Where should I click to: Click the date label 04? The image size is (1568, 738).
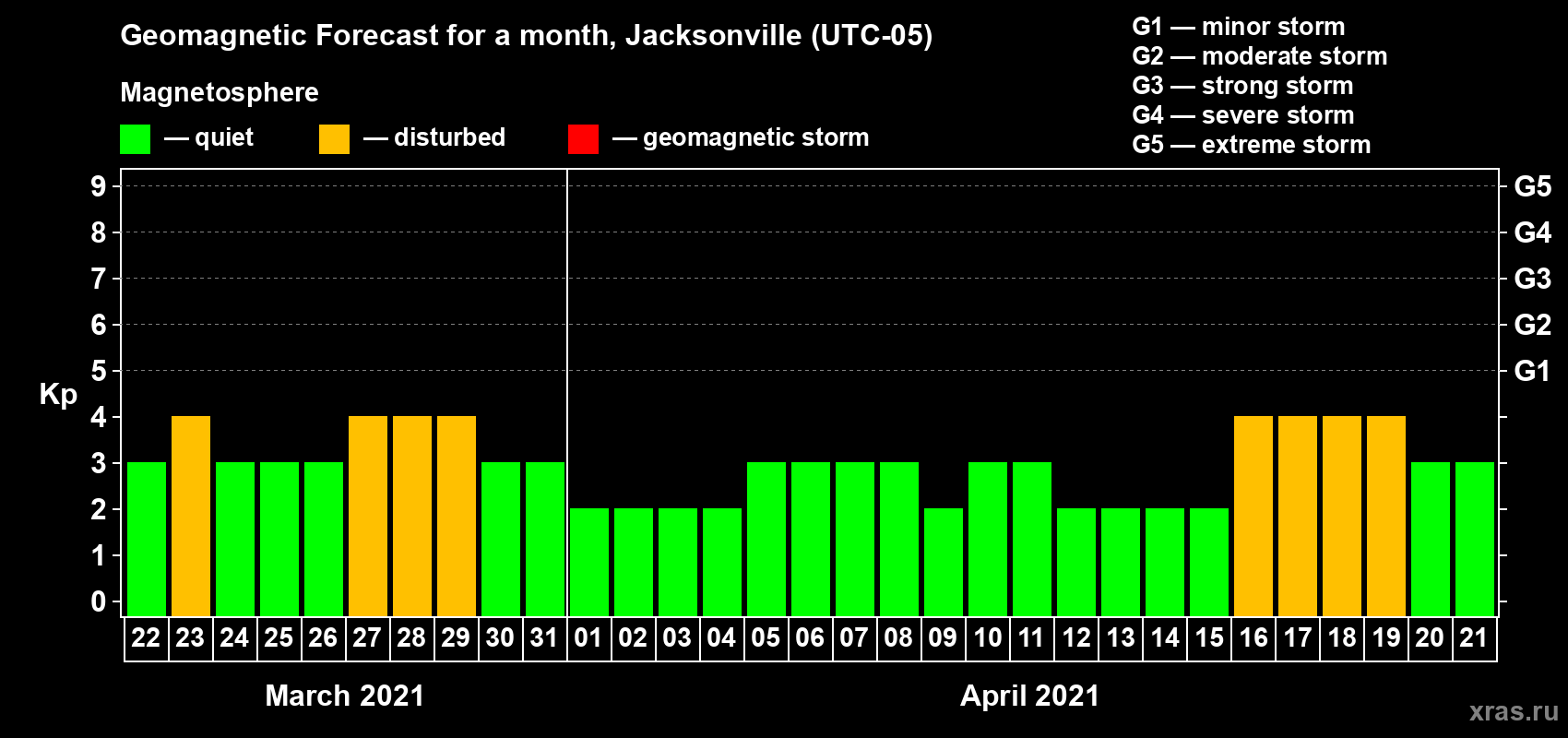tap(721, 637)
